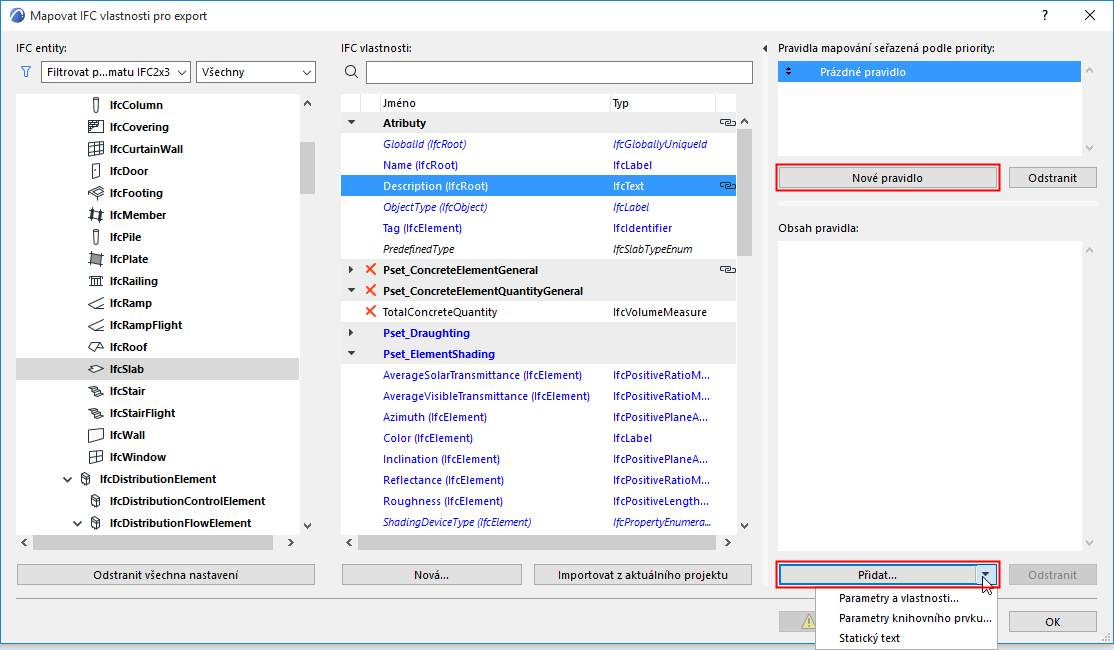Select the Prázdné pravidlo rule

pyautogui.click(x=929, y=72)
